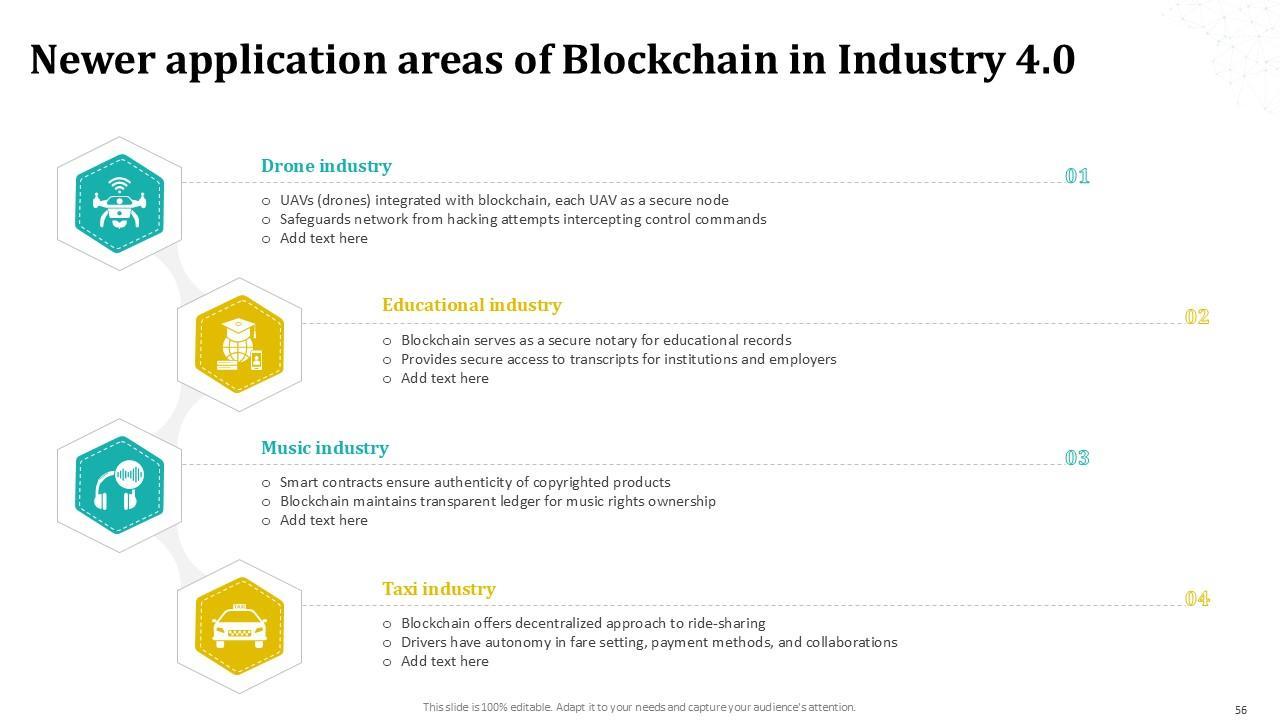Viewport: 1280px width, 720px height.
Task: Select the Drone industry heading
Action: tap(326, 166)
